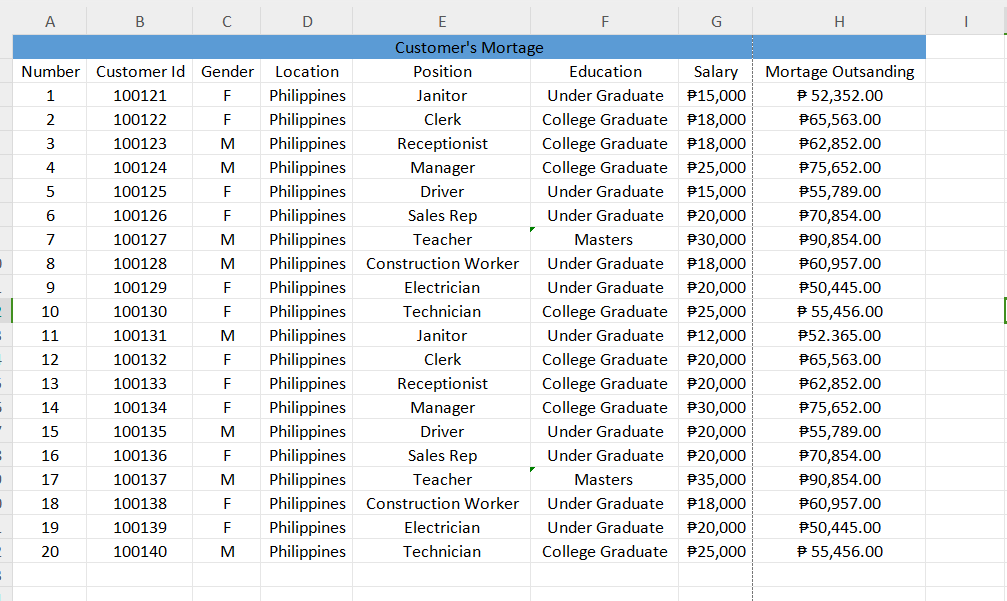
Task: Select customer id 100140 cell
Action: tap(140, 552)
